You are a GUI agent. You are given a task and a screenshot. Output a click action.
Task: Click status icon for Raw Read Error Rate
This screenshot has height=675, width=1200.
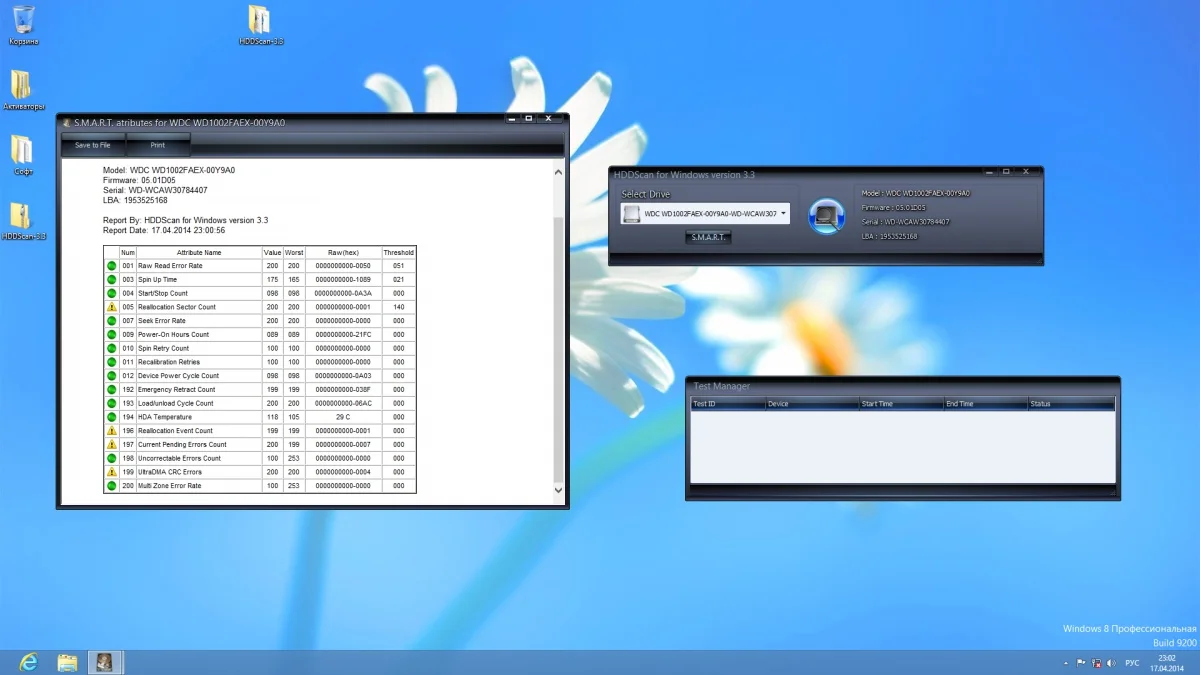click(112, 266)
